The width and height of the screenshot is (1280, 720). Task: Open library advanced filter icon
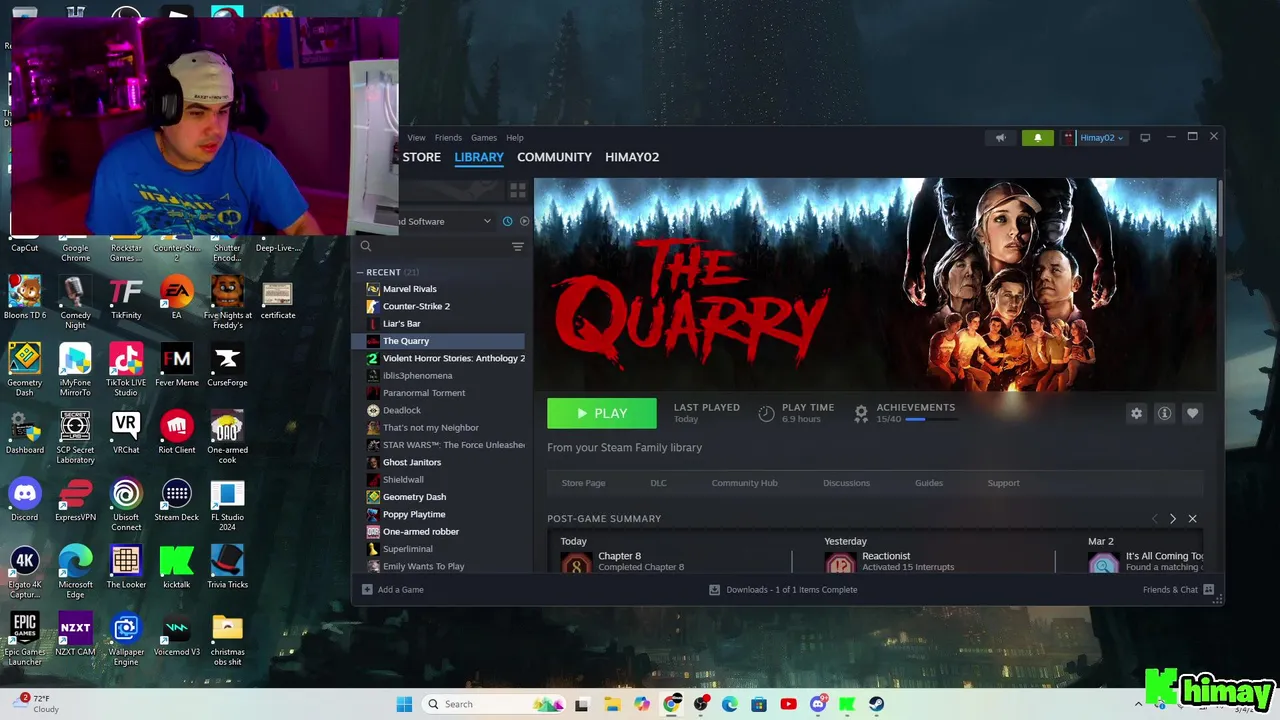pos(517,246)
